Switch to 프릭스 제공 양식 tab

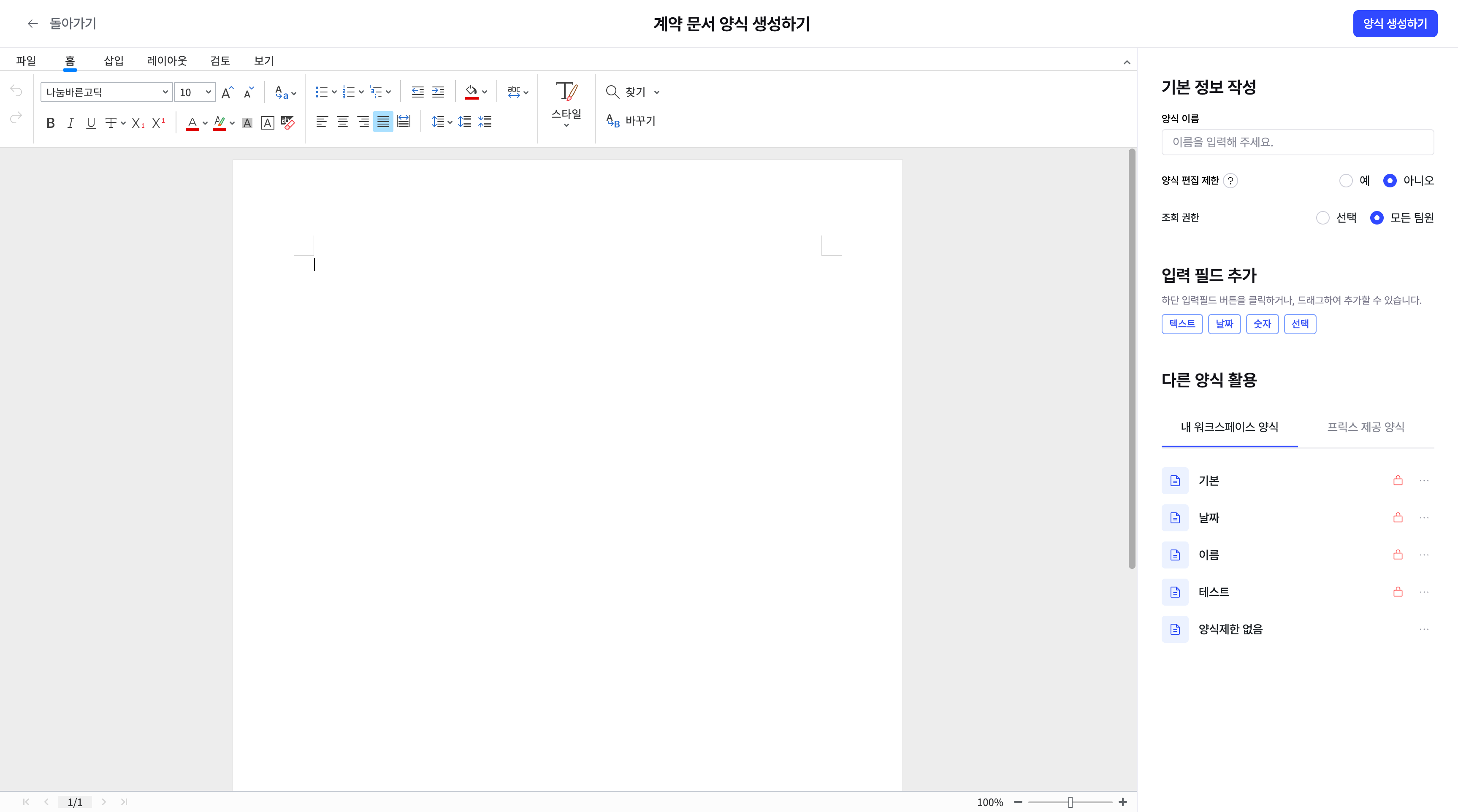click(1366, 427)
